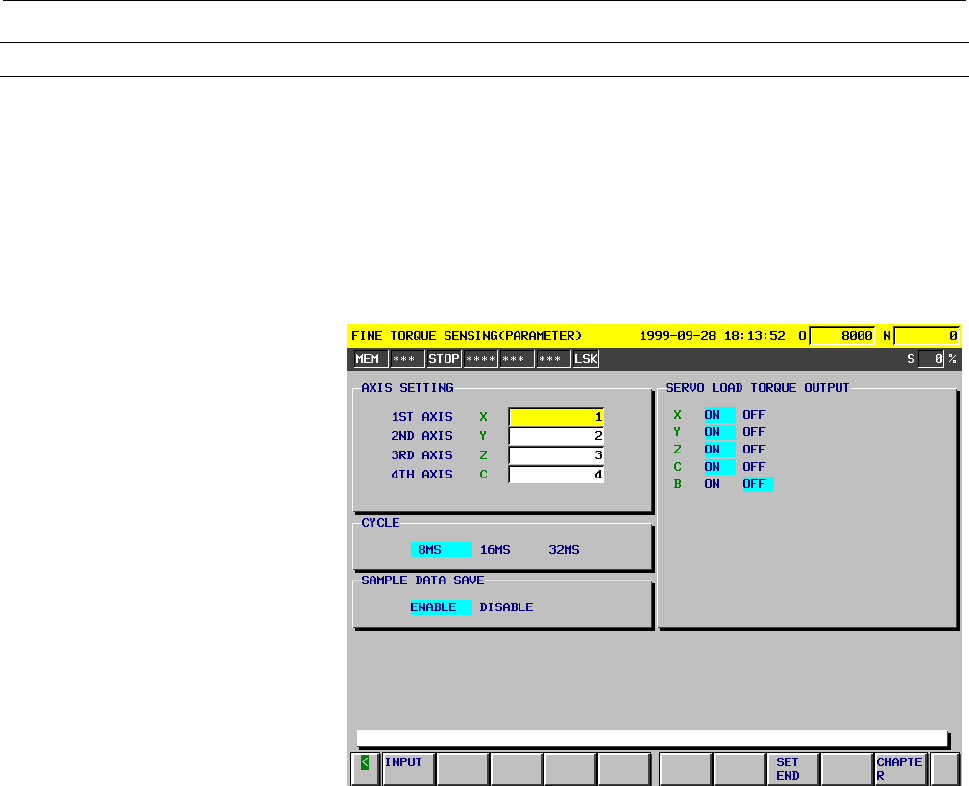Set sample data save to DISABLE
Viewport: 969px width, 786px height.
506,607
